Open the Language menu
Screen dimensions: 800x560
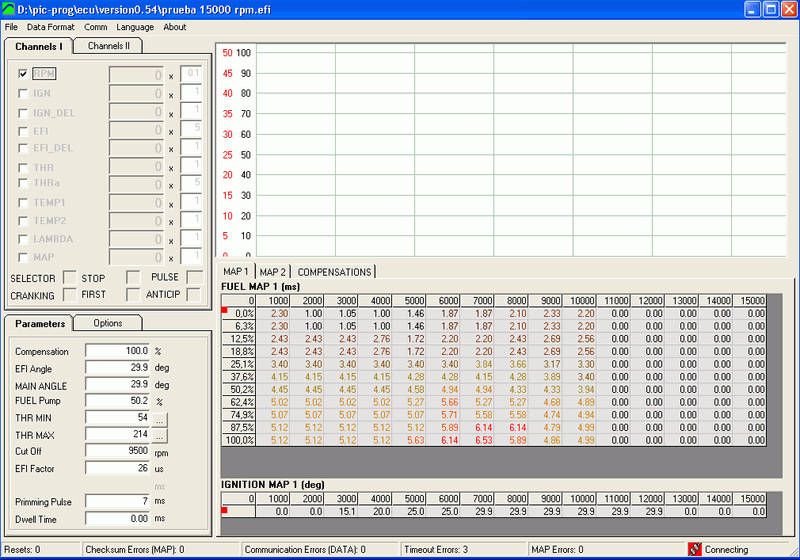click(135, 27)
